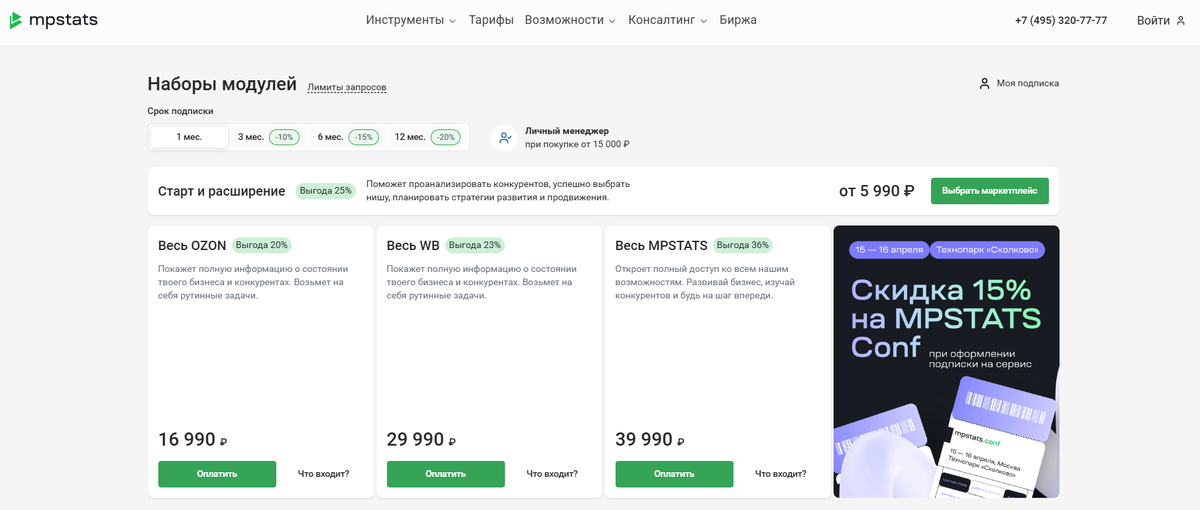The height and width of the screenshot is (510, 1200).
Task: Pay for the Весь WB plan
Action: (x=445, y=474)
